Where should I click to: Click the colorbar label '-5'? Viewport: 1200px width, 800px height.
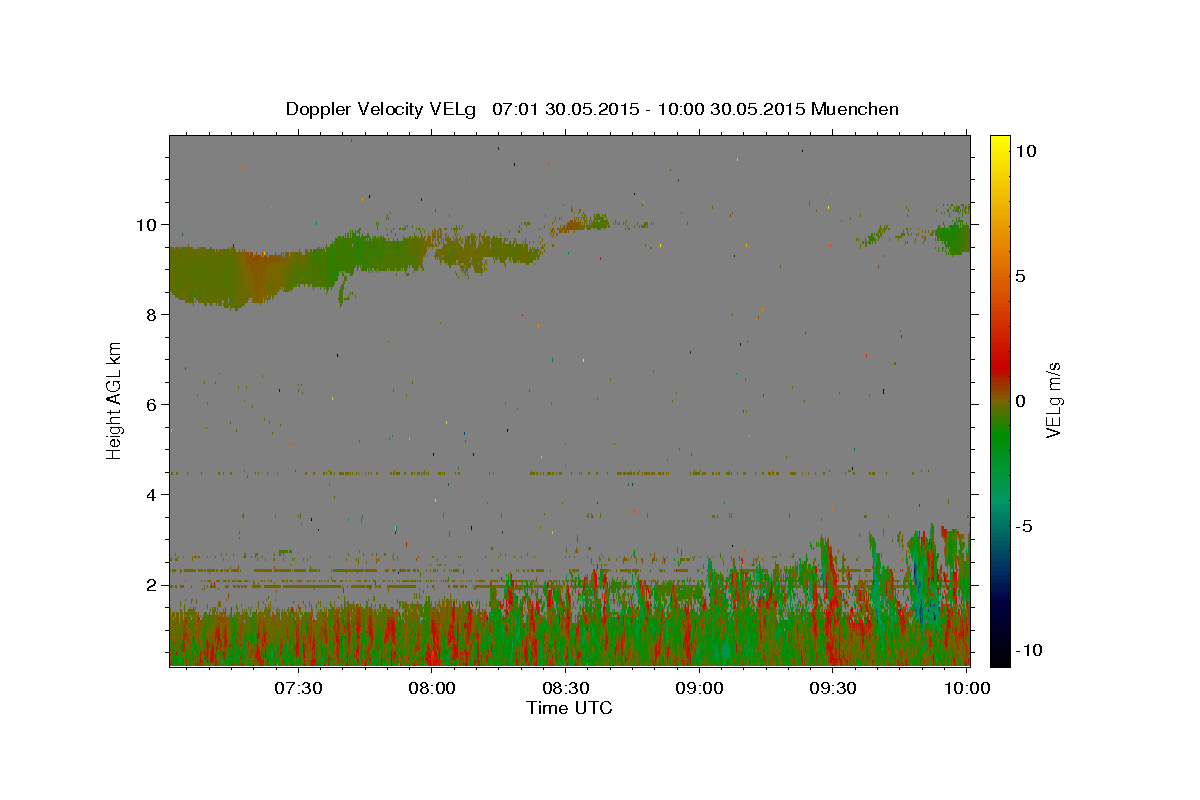coord(1024,526)
